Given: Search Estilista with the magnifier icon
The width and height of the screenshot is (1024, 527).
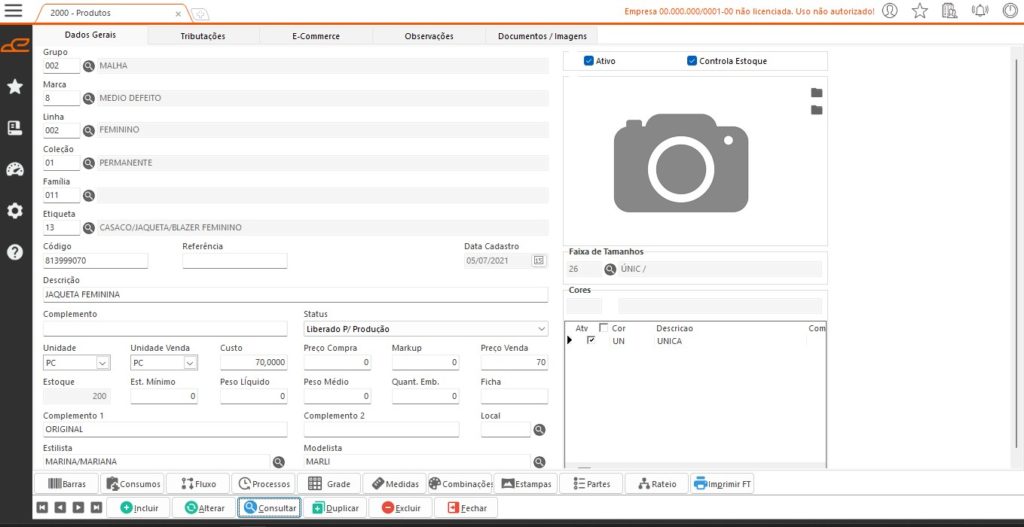Looking at the screenshot, I should 278,462.
